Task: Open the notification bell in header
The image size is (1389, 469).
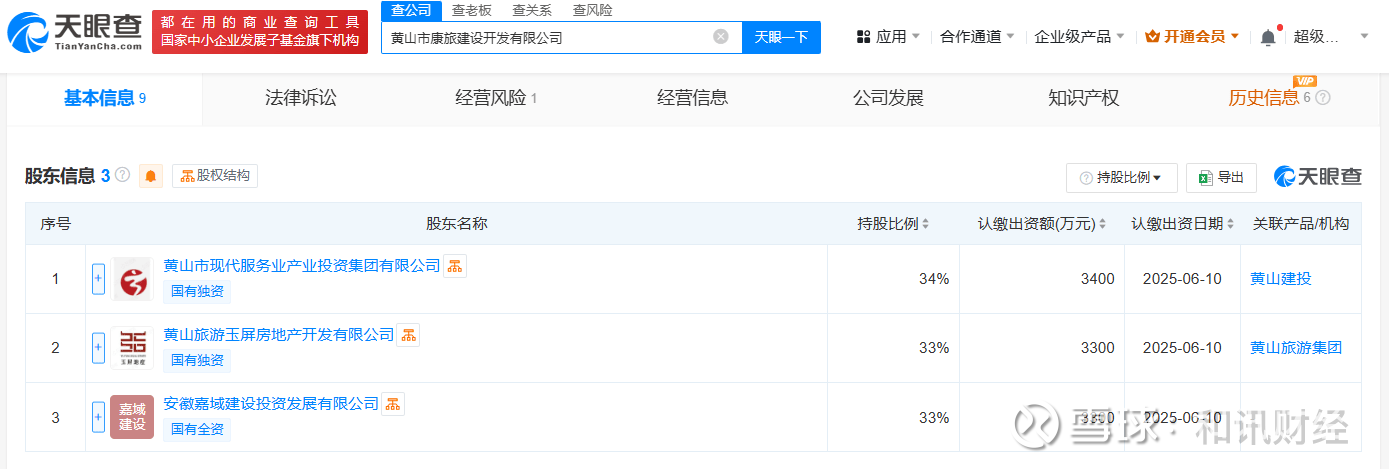Action: [x=1268, y=37]
